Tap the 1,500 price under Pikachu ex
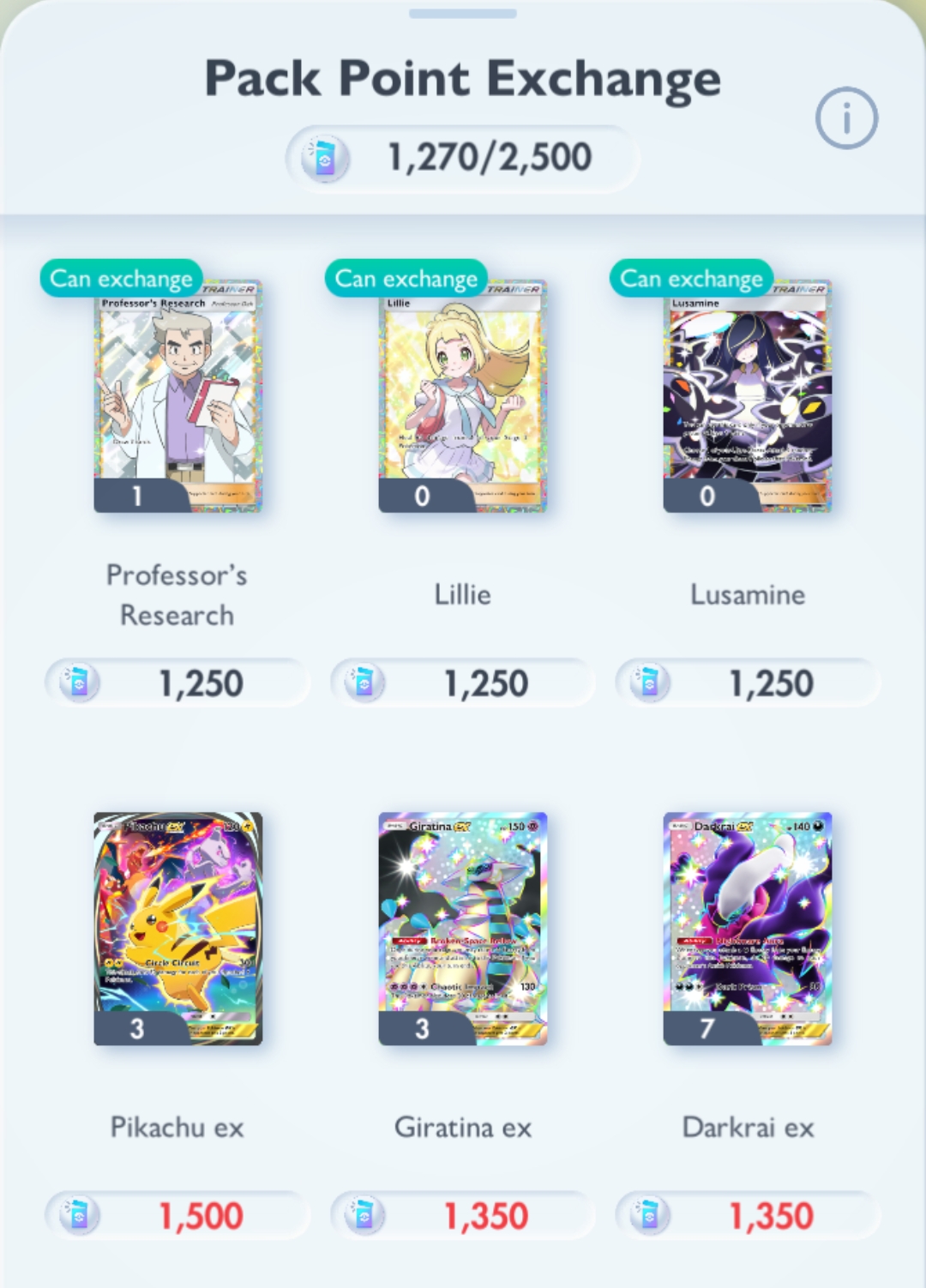926x1288 pixels. [x=201, y=1217]
